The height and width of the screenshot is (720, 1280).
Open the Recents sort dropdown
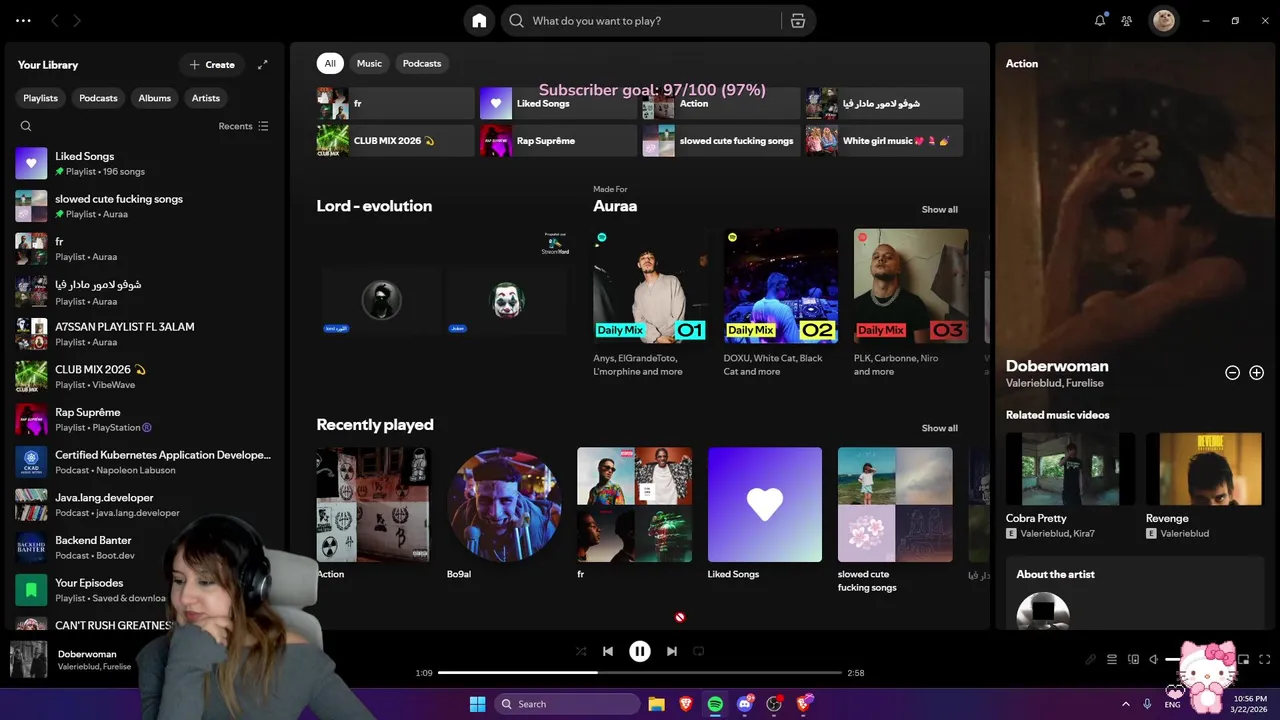pyautogui.click(x=244, y=126)
